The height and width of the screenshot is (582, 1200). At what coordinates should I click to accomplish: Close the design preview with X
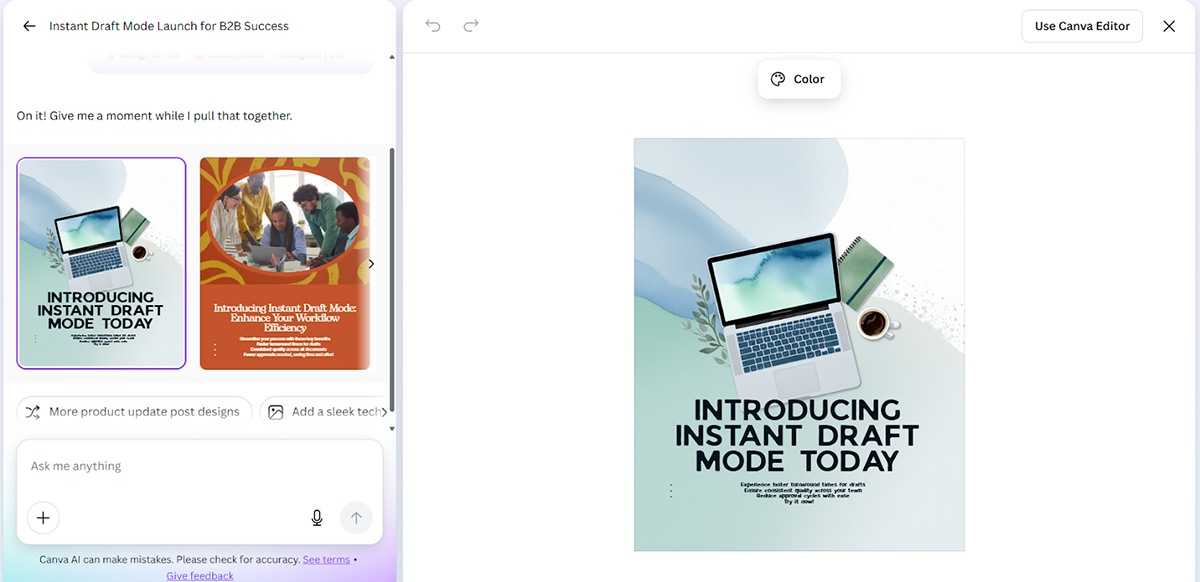pyautogui.click(x=1169, y=26)
